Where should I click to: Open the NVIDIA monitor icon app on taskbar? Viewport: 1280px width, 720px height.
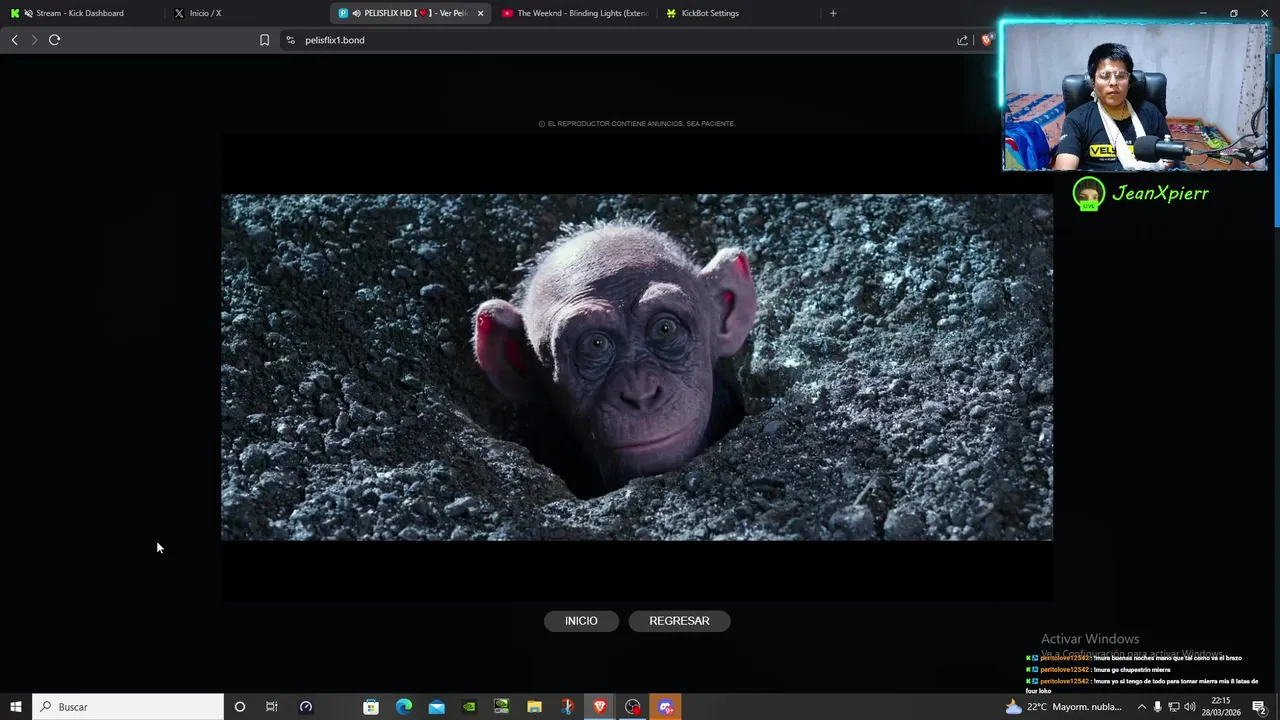502,707
